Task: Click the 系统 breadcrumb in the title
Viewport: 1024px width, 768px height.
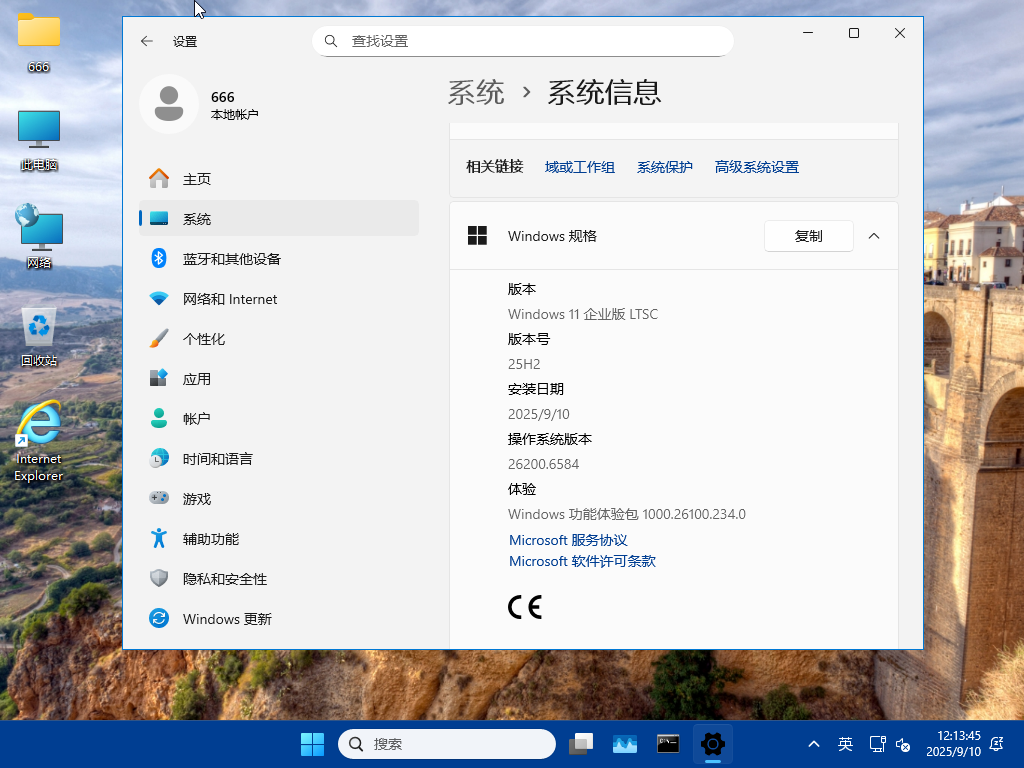Action: pos(476,92)
